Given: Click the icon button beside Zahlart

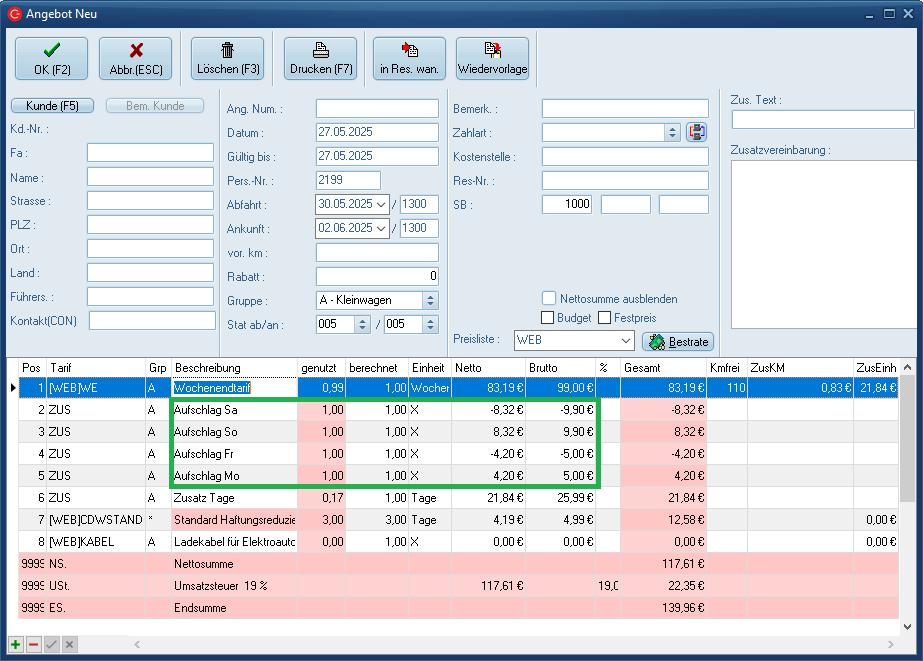Looking at the screenshot, I should pyautogui.click(x=697, y=132).
